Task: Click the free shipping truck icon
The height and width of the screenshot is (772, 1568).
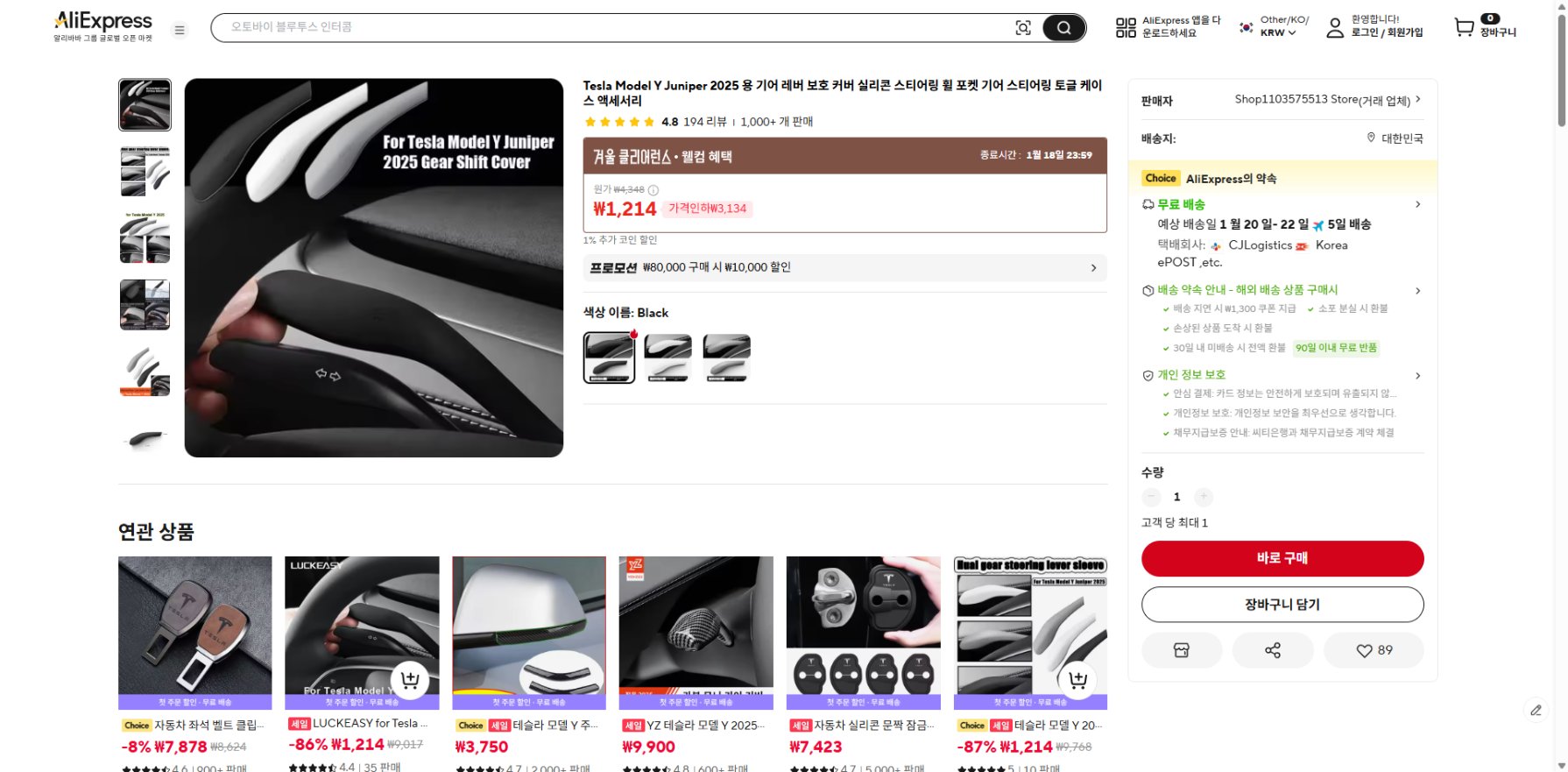Action: (1148, 204)
